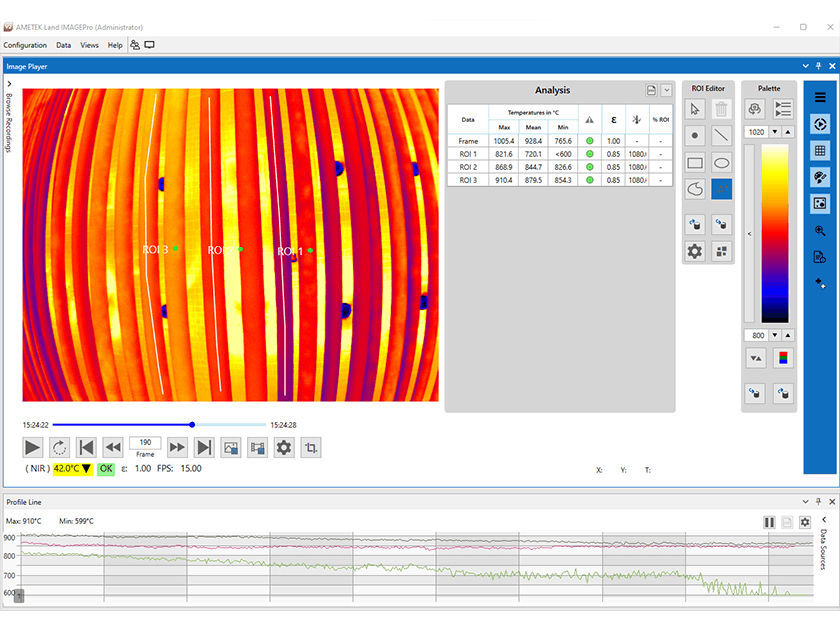Select the rectangle ROI drawing tool
The height and width of the screenshot is (630, 840).
695,162
